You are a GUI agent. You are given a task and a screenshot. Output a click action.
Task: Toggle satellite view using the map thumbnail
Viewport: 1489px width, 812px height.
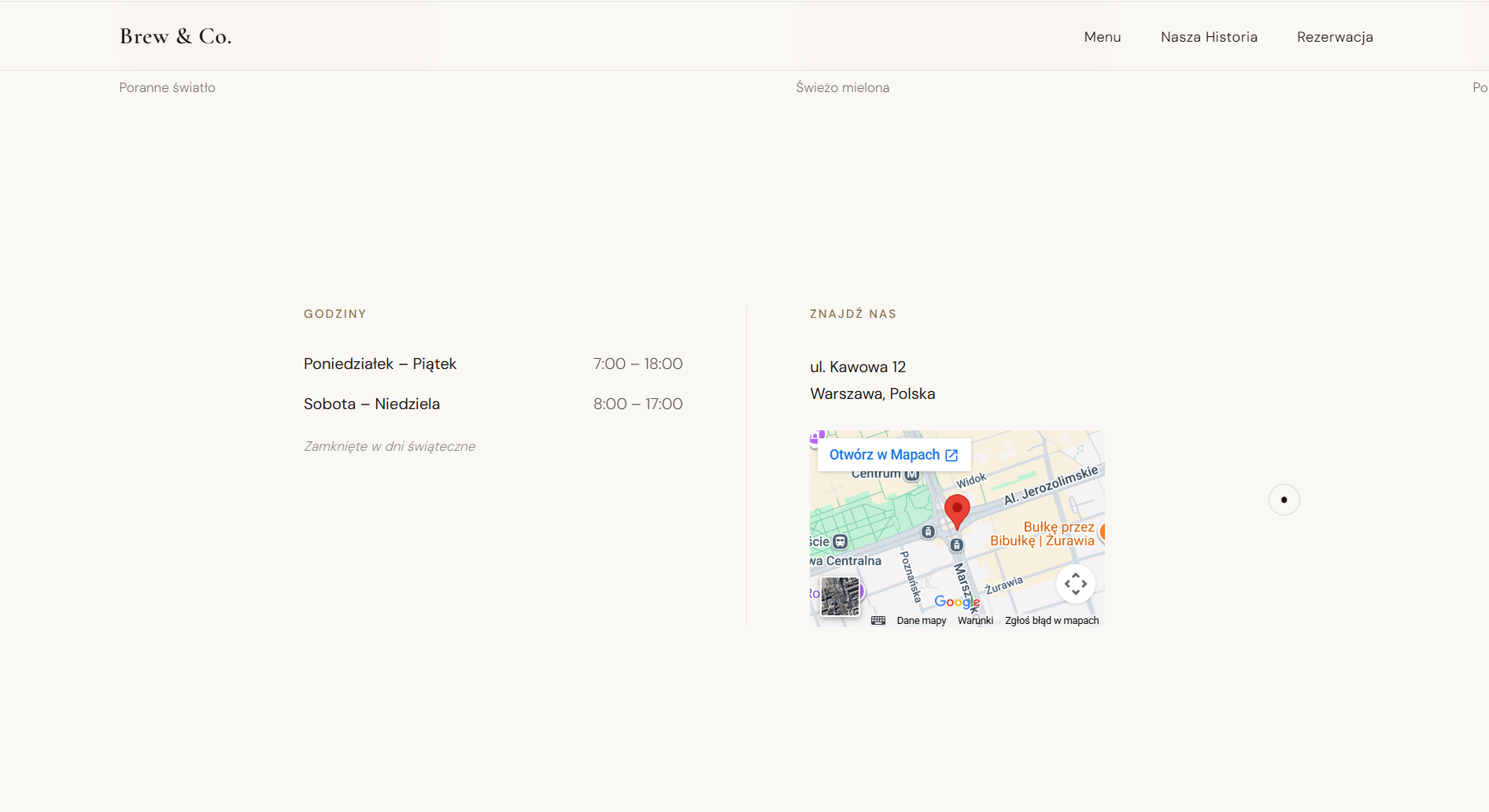point(840,596)
